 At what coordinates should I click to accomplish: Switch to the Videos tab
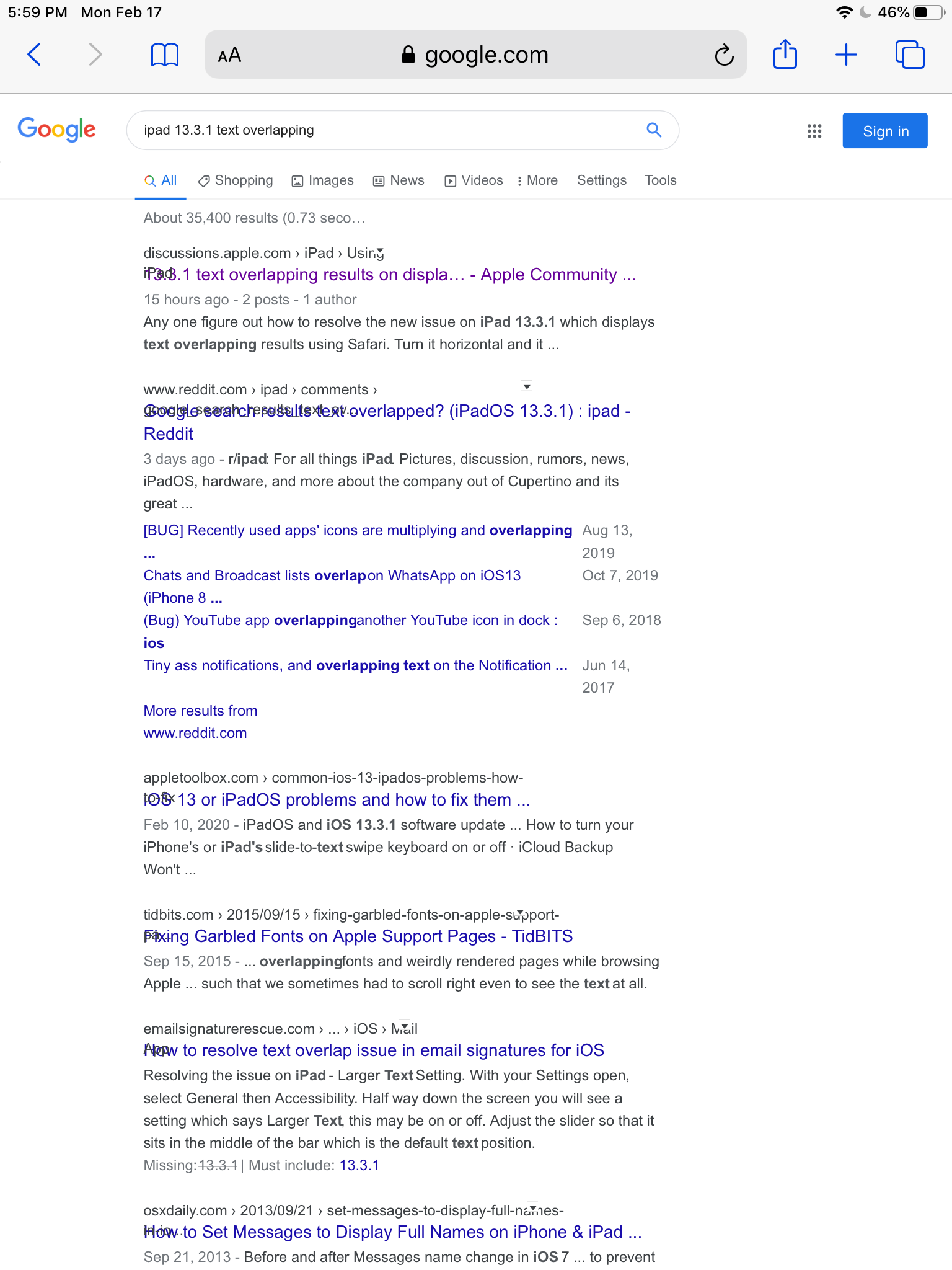[474, 180]
